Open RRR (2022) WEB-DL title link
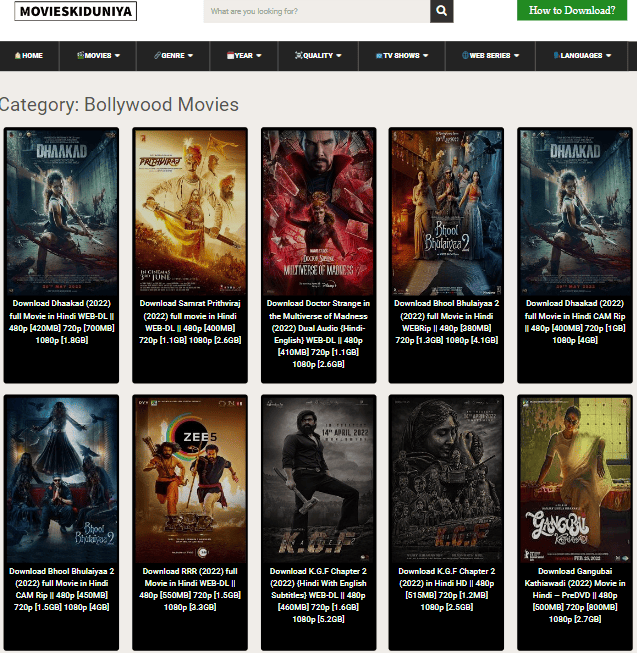This screenshot has height=653, width=637. (x=190, y=589)
